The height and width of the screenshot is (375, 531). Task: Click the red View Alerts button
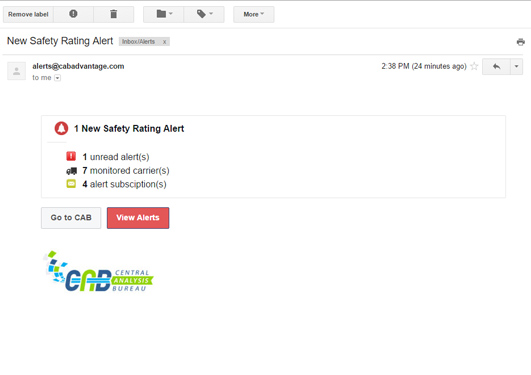[138, 218]
